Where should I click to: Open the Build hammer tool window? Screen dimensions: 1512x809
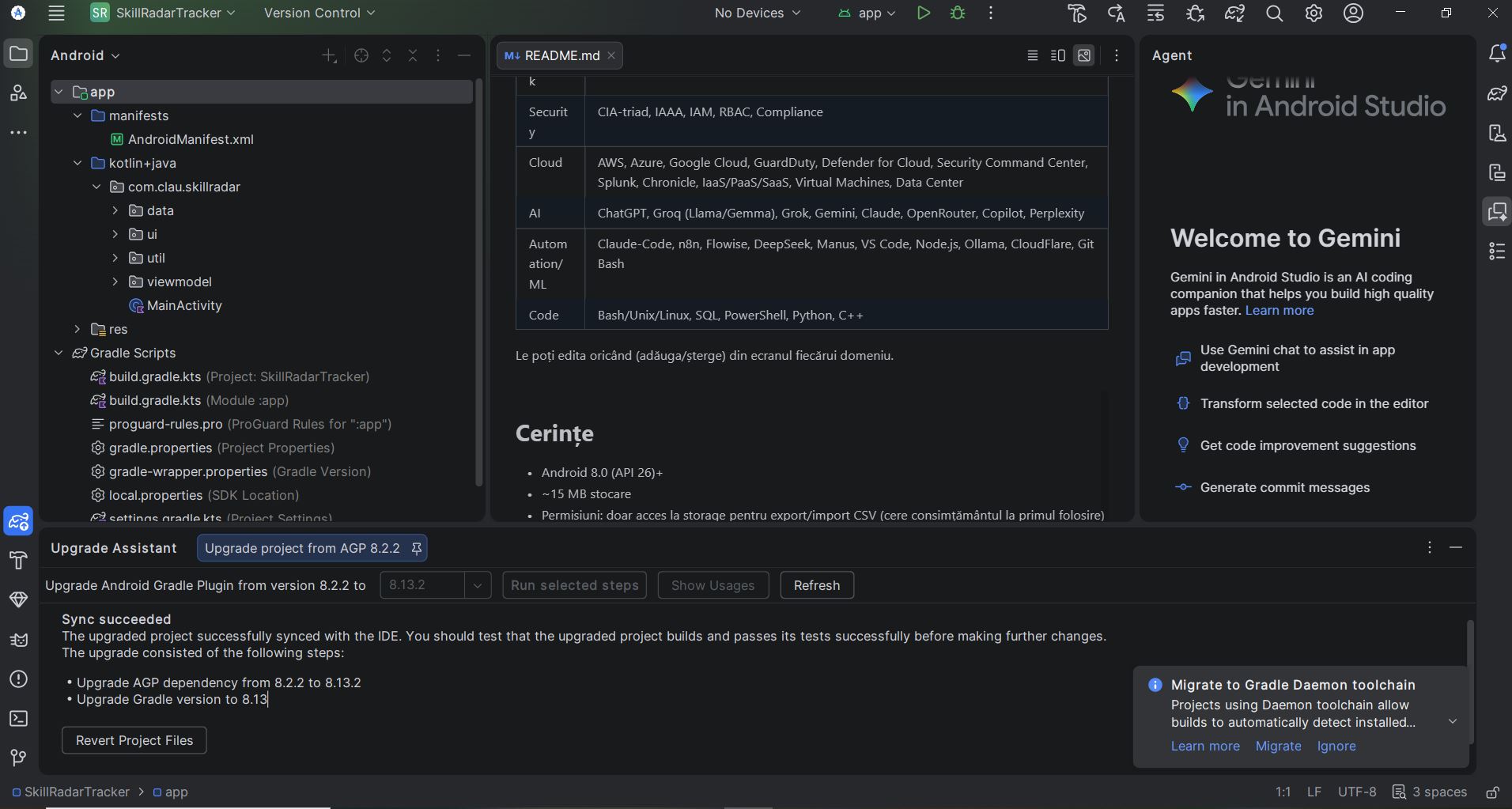click(18, 561)
